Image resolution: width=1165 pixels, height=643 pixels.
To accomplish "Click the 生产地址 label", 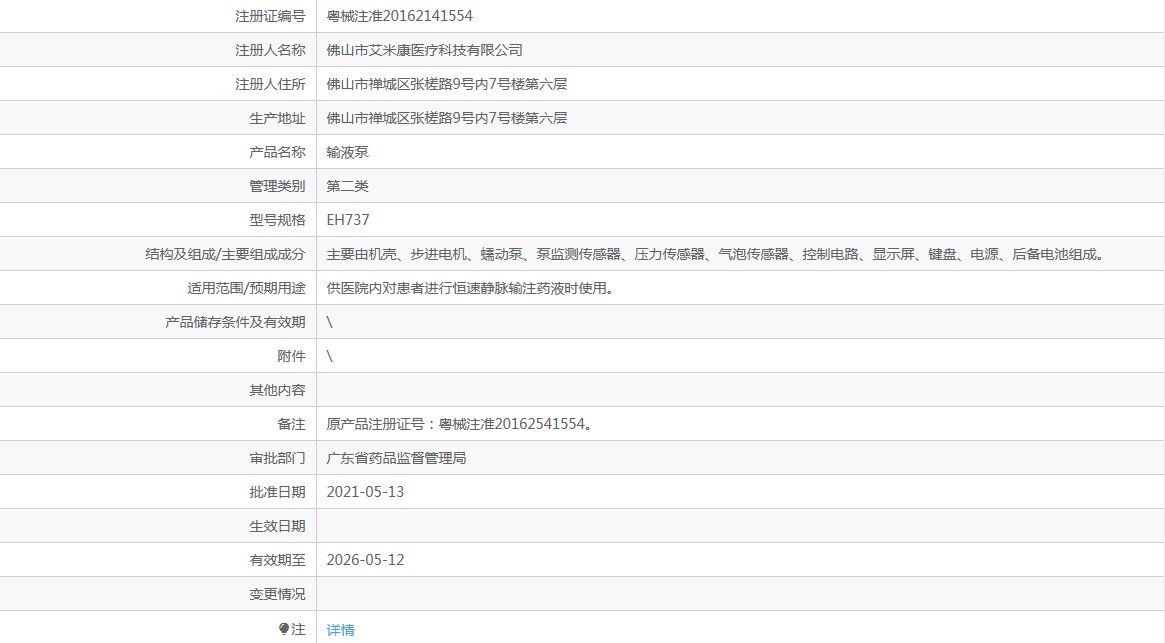I will (x=277, y=118).
